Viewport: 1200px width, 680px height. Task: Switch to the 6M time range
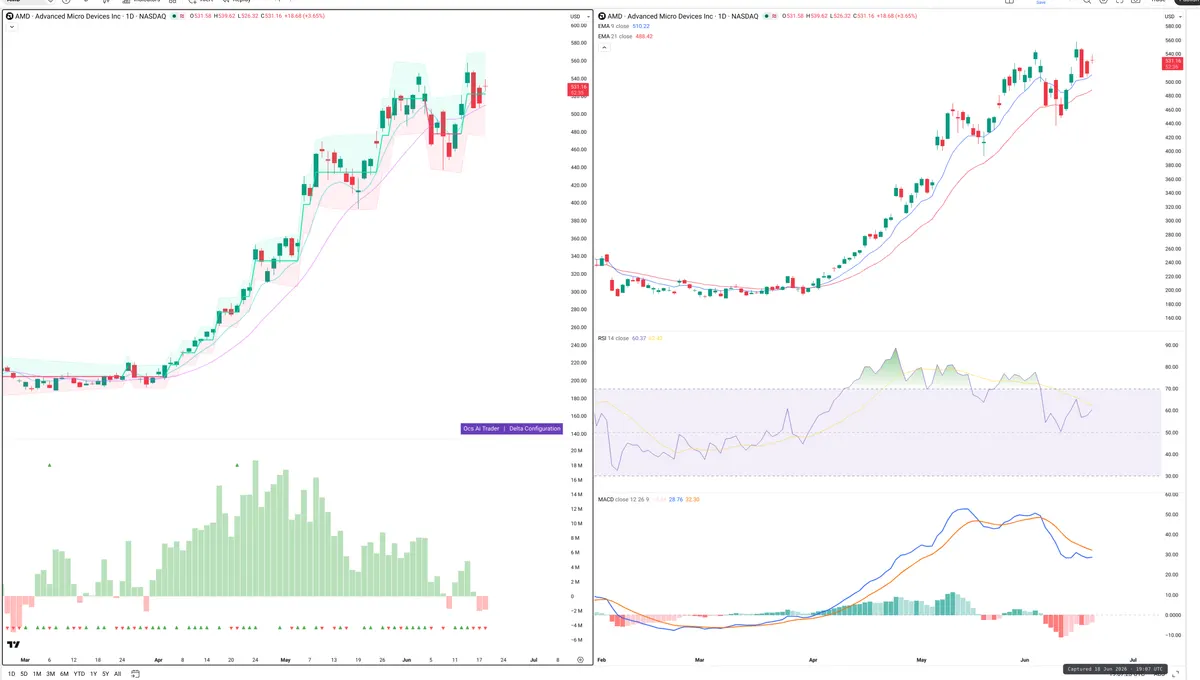tap(64, 673)
